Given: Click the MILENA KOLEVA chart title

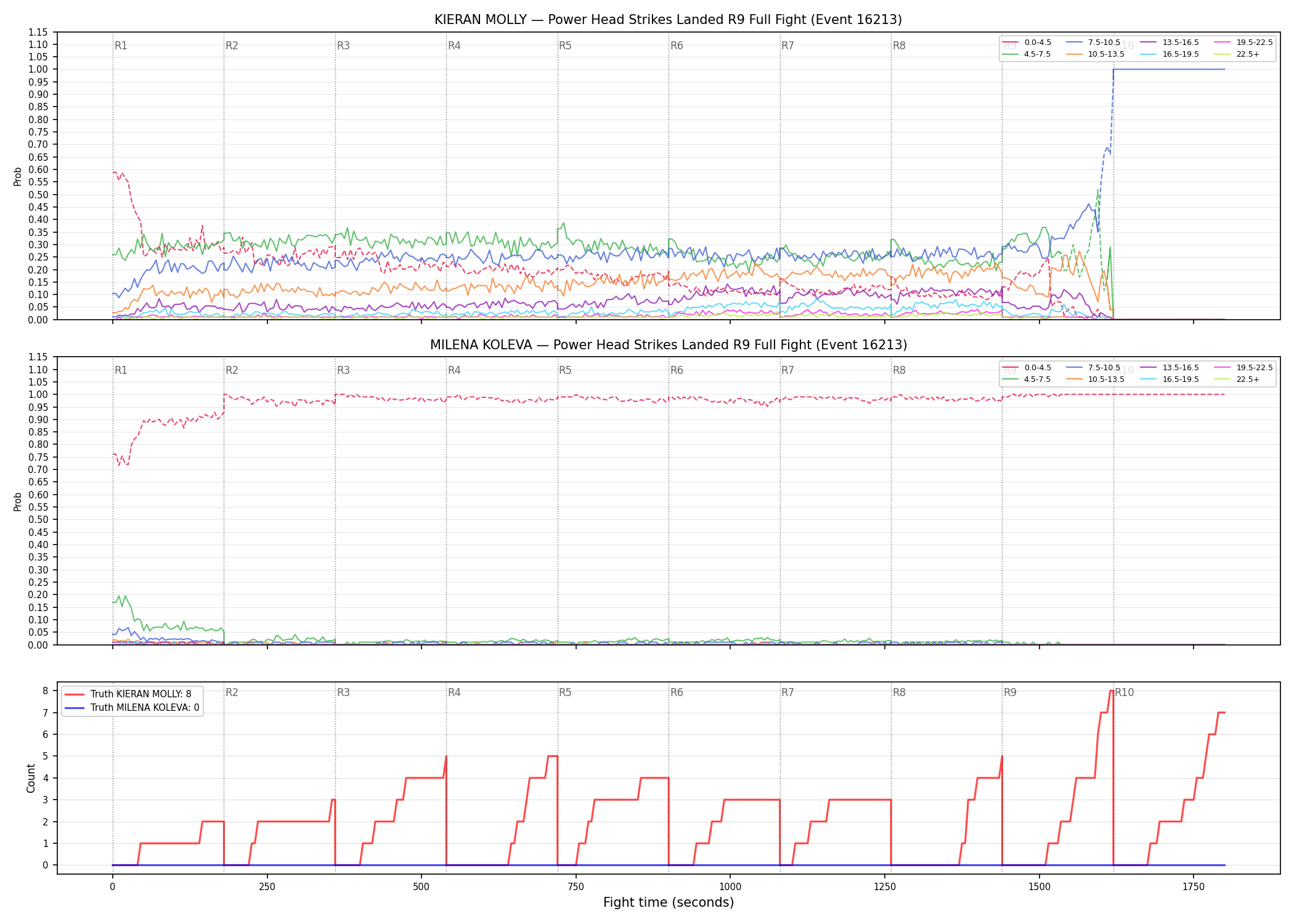Looking at the screenshot, I should [668, 345].
